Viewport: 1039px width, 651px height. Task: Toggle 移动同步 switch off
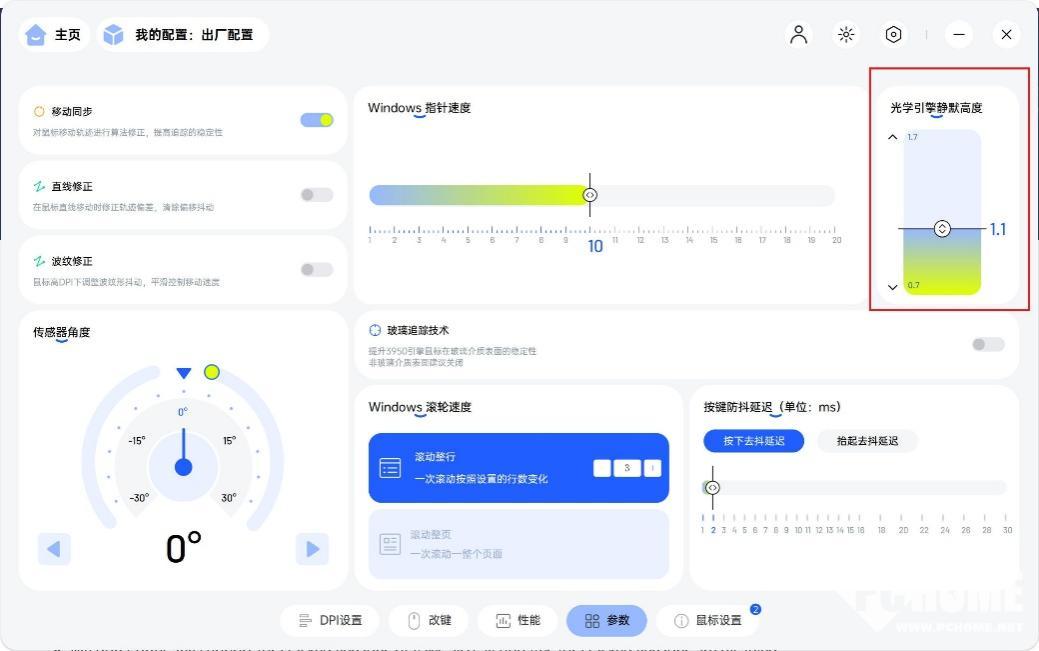317,120
